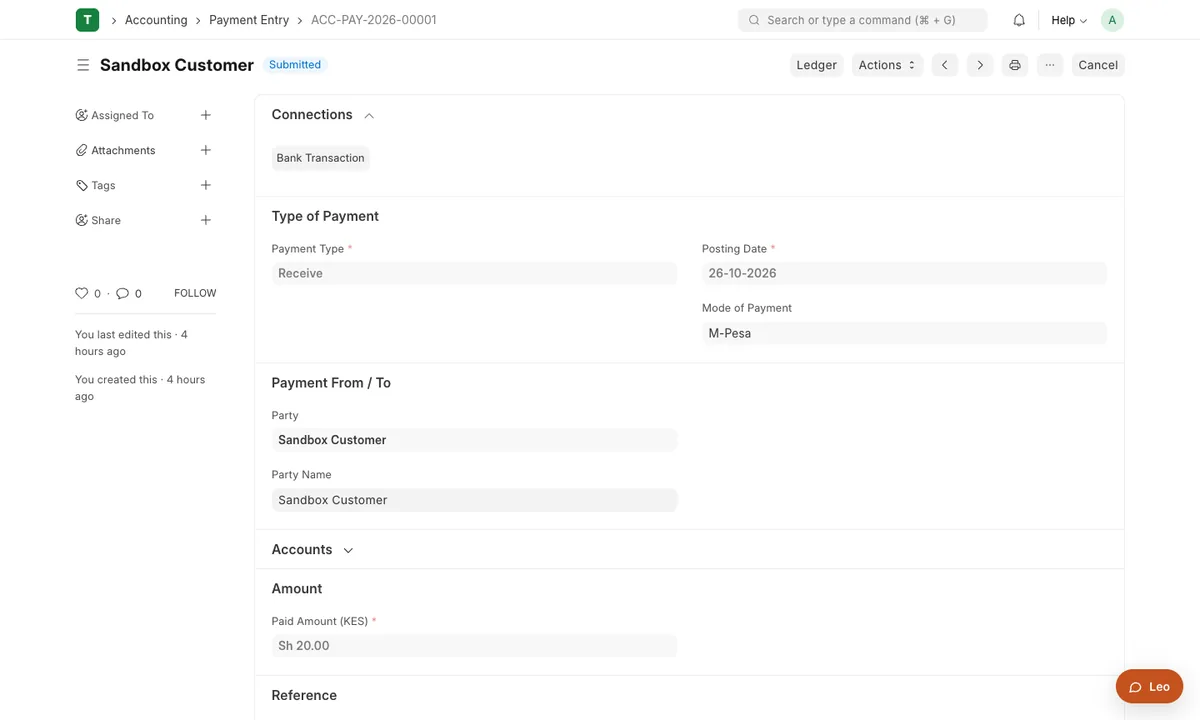Open the green T app logo home
Screen dimensions: 1200x720
[x=87, y=20]
